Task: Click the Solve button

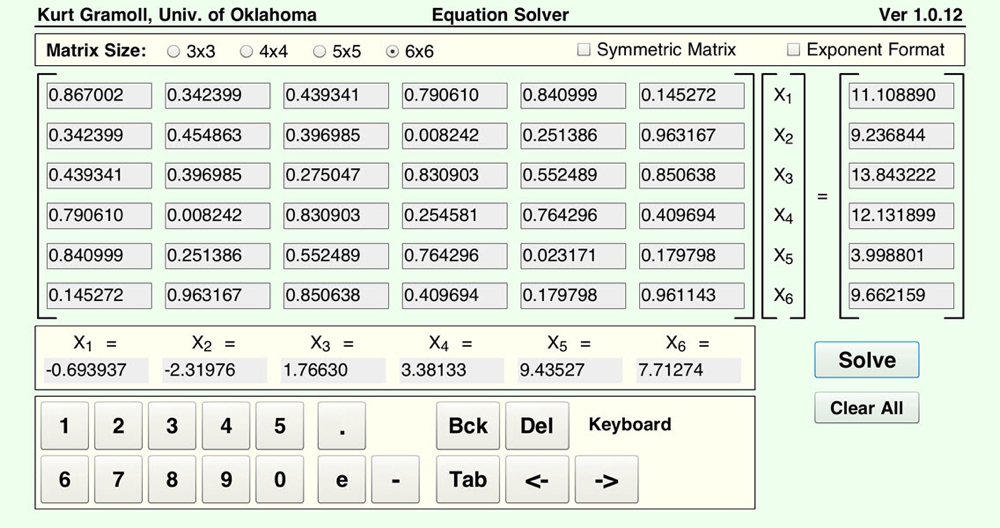Action: 867,360
